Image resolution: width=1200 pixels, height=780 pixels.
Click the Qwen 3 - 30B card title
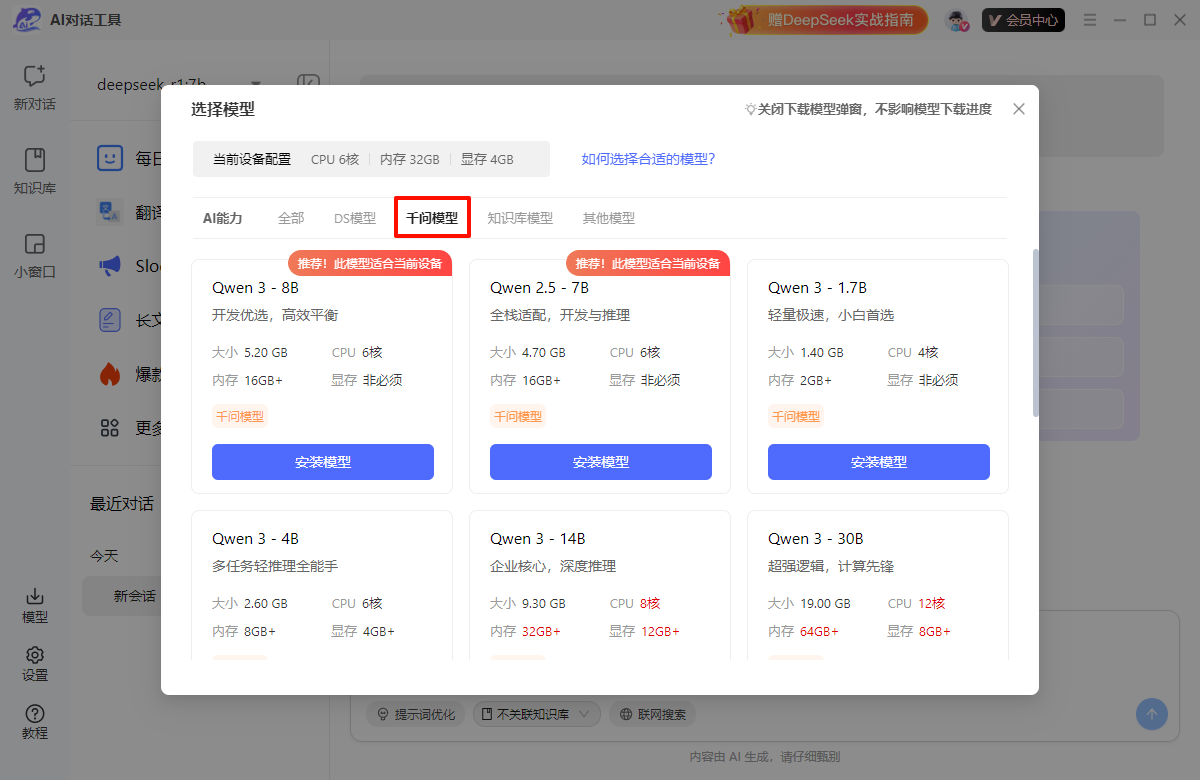(x=816, y=539)
